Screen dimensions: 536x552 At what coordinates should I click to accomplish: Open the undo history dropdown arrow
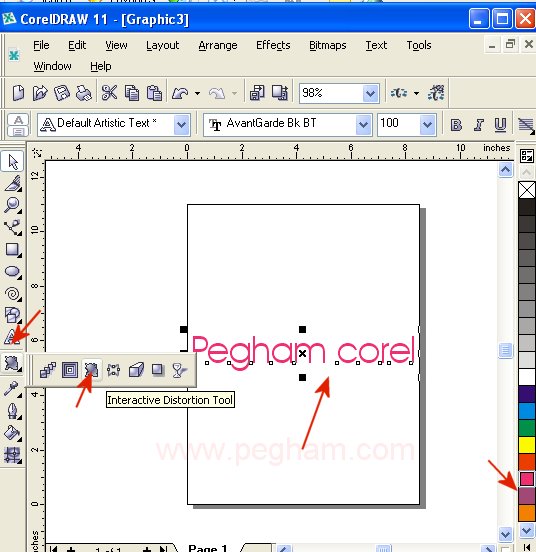click(x=197, y=93)
